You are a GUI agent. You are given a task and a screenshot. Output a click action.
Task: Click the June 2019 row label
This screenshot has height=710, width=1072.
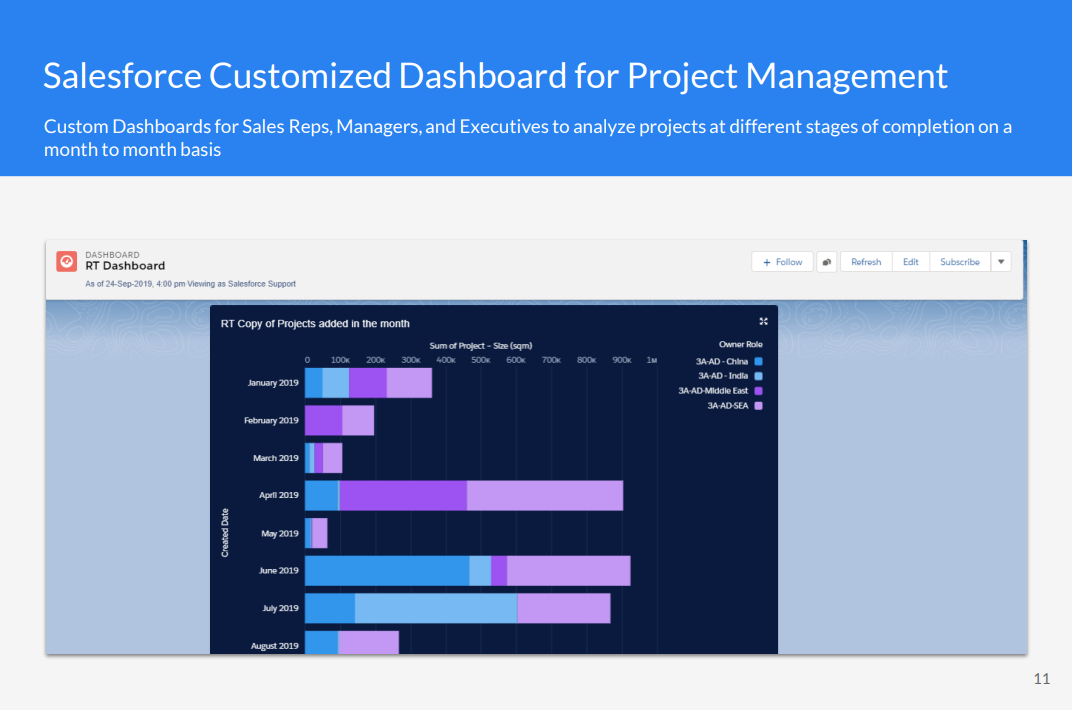pyautogui.click(x=278, y=570)
